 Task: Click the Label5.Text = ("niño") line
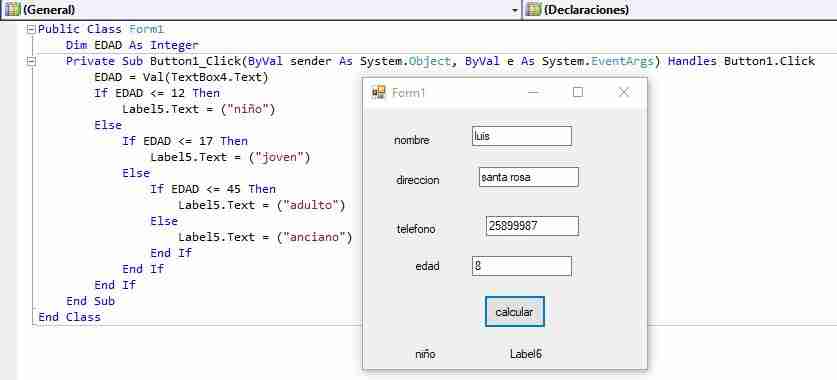199,109
